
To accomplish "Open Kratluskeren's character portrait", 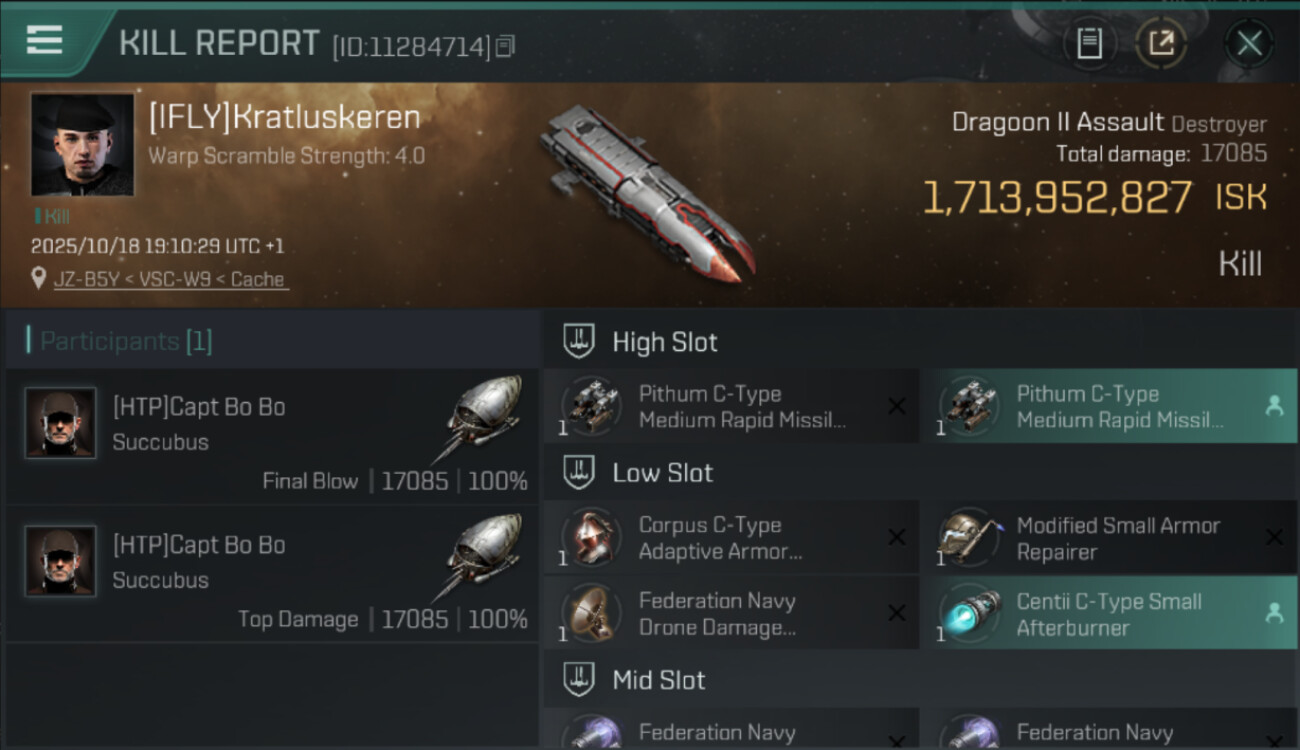I will 82,145.
